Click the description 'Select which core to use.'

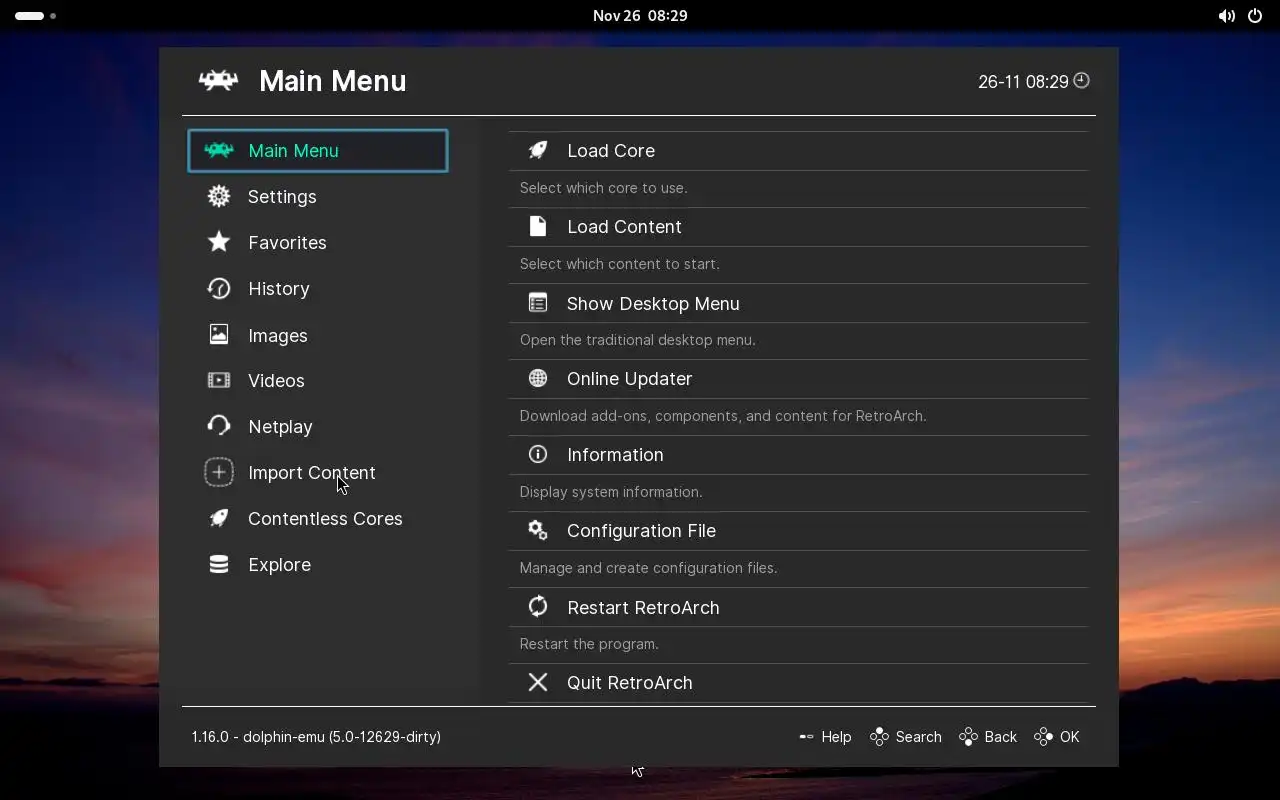click(603, 188)
